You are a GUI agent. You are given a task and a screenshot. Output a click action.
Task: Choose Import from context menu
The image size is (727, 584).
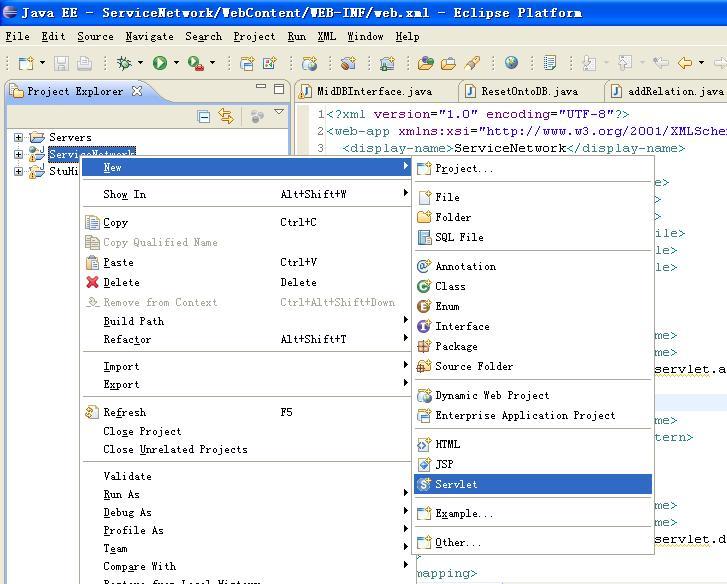click(247, 366)
